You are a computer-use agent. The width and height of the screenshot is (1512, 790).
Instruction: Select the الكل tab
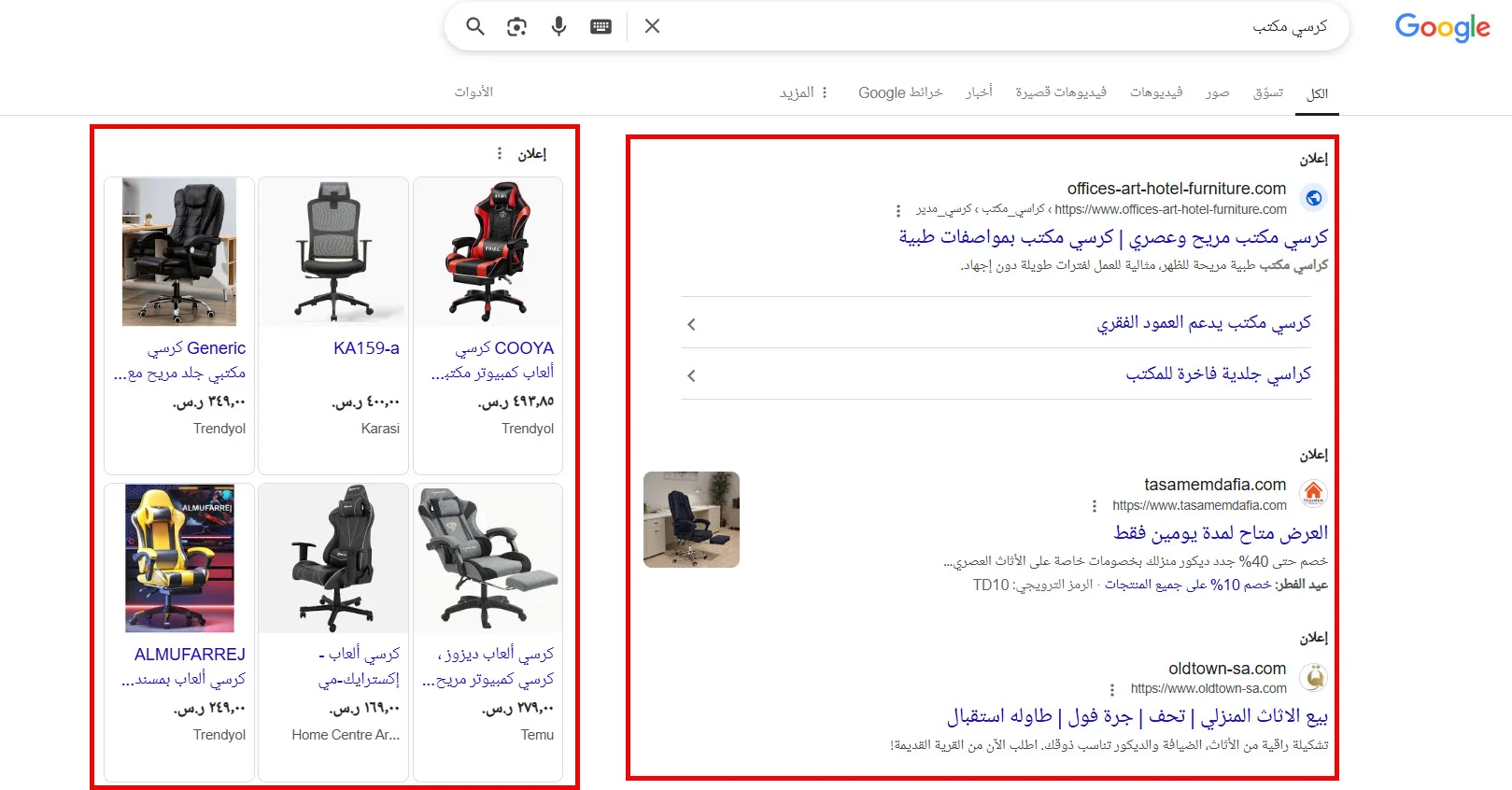1317,93
